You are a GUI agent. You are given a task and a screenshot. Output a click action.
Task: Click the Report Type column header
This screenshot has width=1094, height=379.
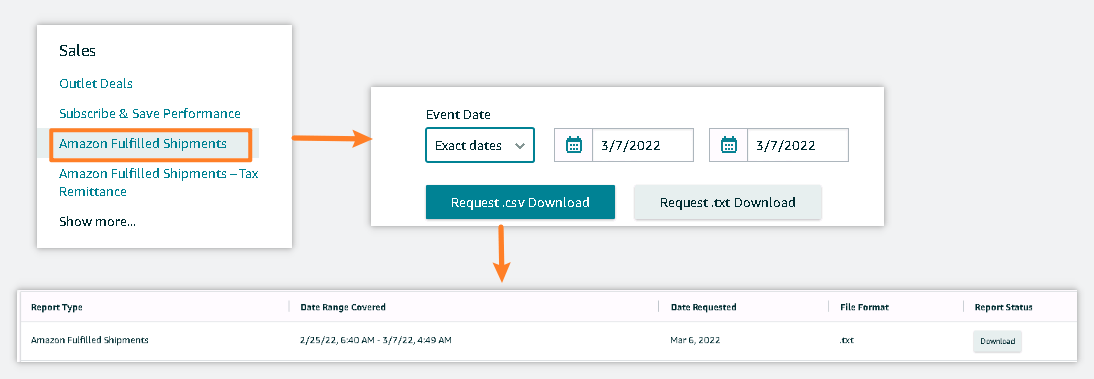(x=57, y=307)
